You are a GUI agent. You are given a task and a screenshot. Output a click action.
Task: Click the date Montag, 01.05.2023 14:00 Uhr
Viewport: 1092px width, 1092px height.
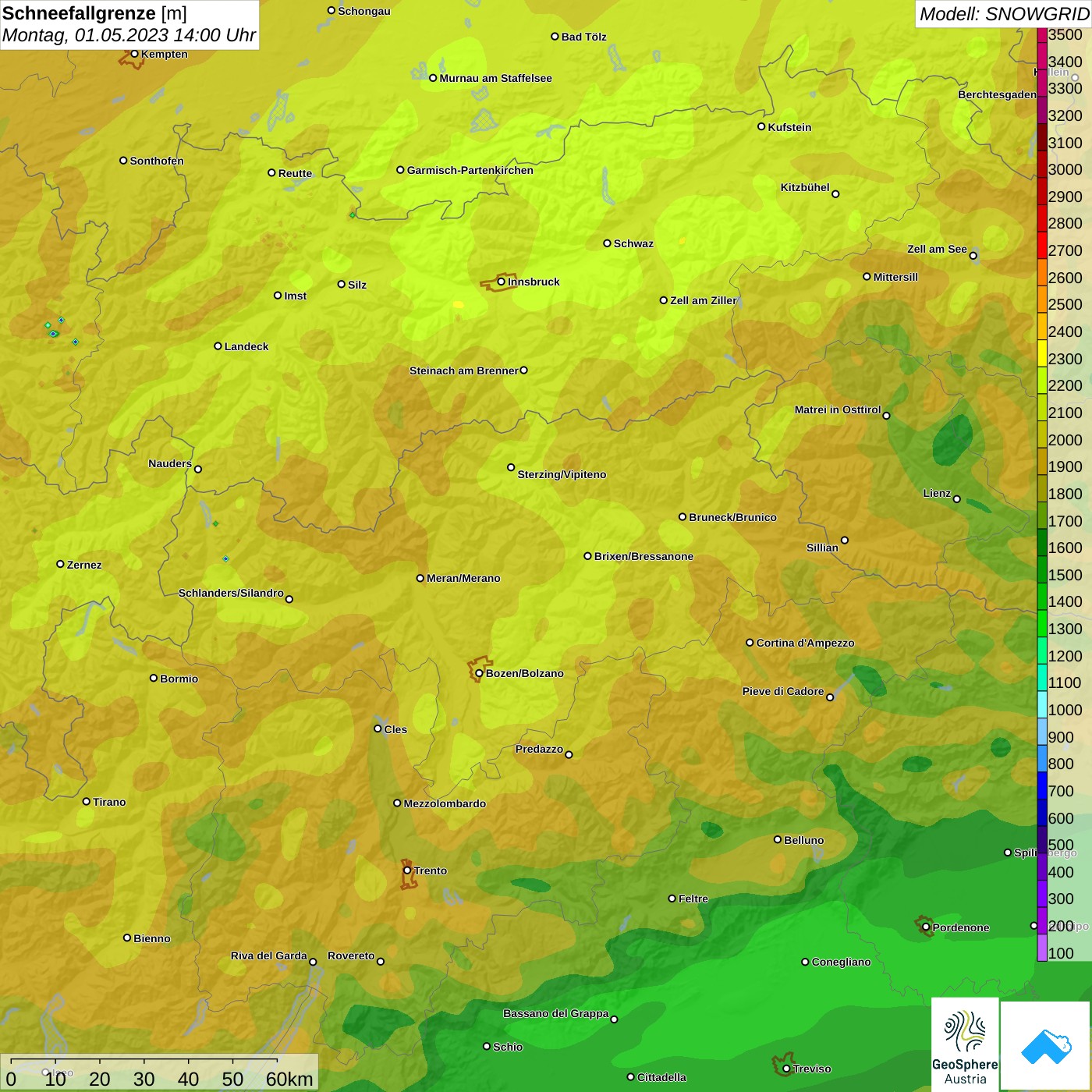point(129,35)
